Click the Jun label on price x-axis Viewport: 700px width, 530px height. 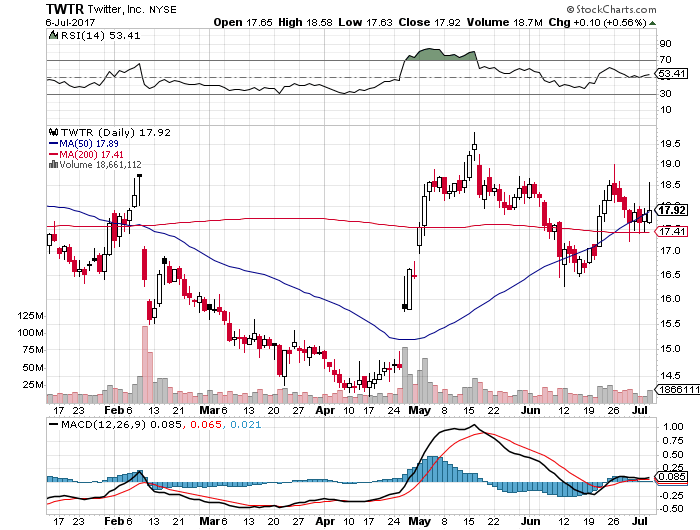coord(531,410)
